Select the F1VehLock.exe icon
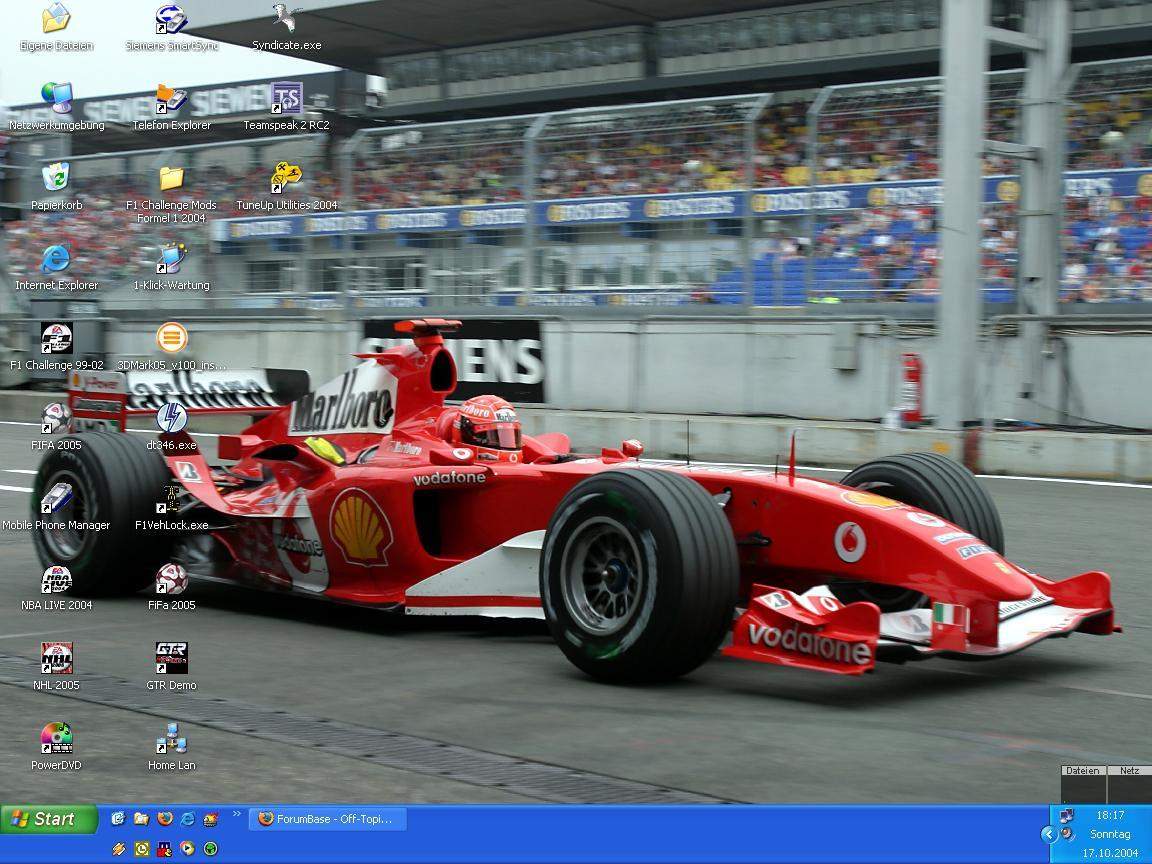This screenshot has width=1152, height=864. click(171, 508)
